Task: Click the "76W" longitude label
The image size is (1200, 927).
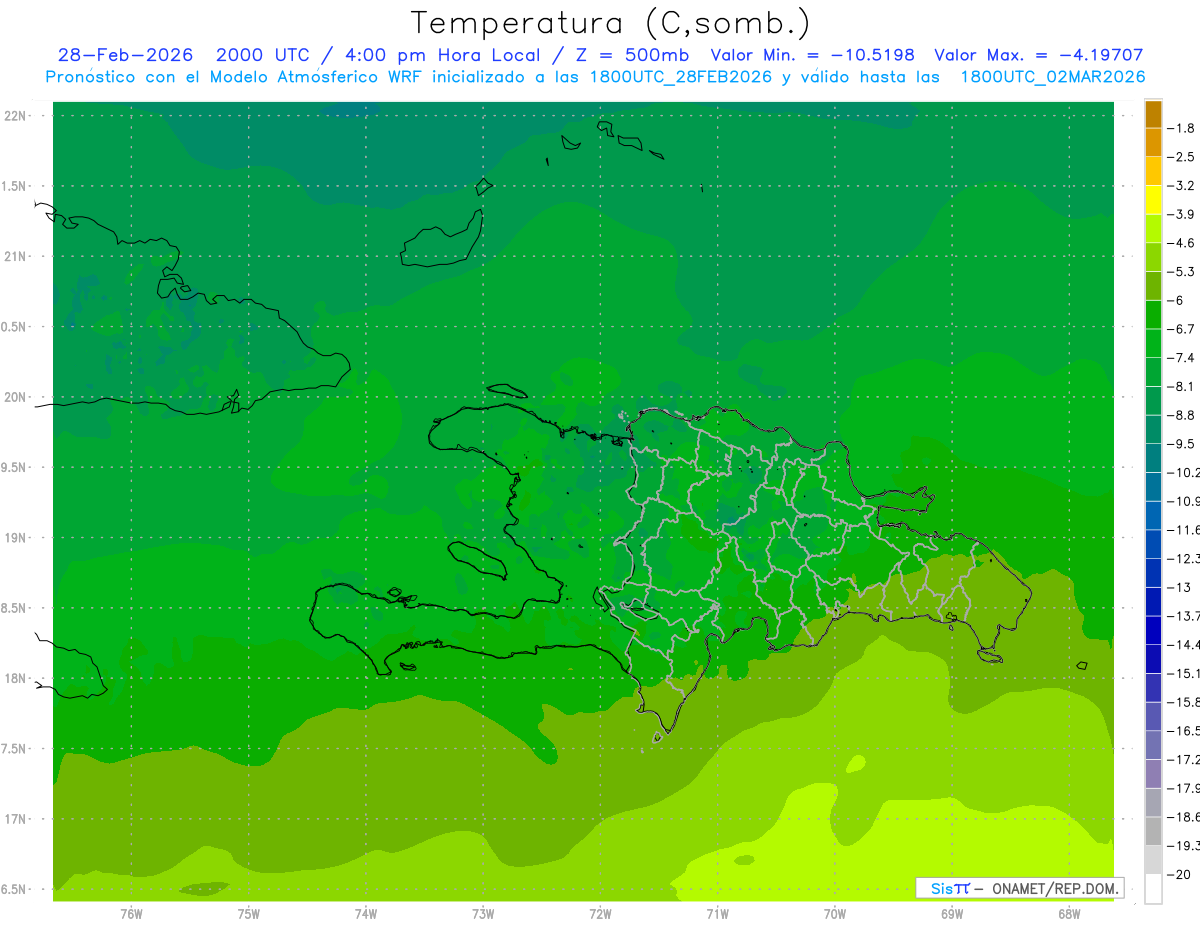Action: coord(131,914)
